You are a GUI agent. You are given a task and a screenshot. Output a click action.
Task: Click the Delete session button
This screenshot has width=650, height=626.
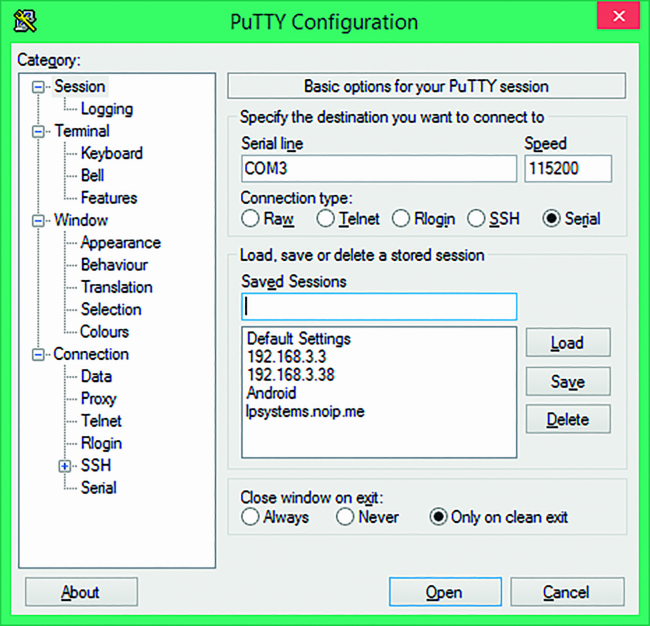tap(568, 420)
